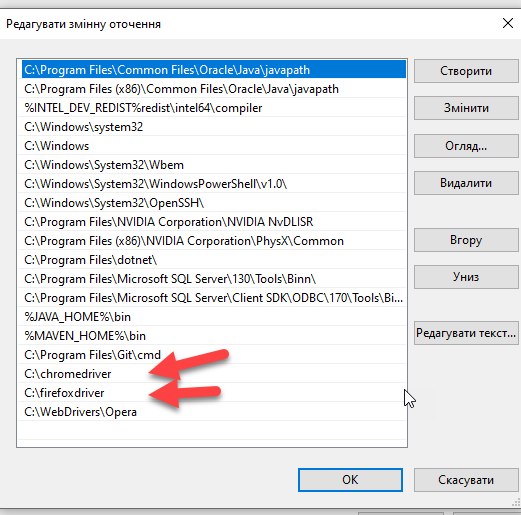
Task: Open the Огляд... browse dialog
Action: (x=466, y=146)
